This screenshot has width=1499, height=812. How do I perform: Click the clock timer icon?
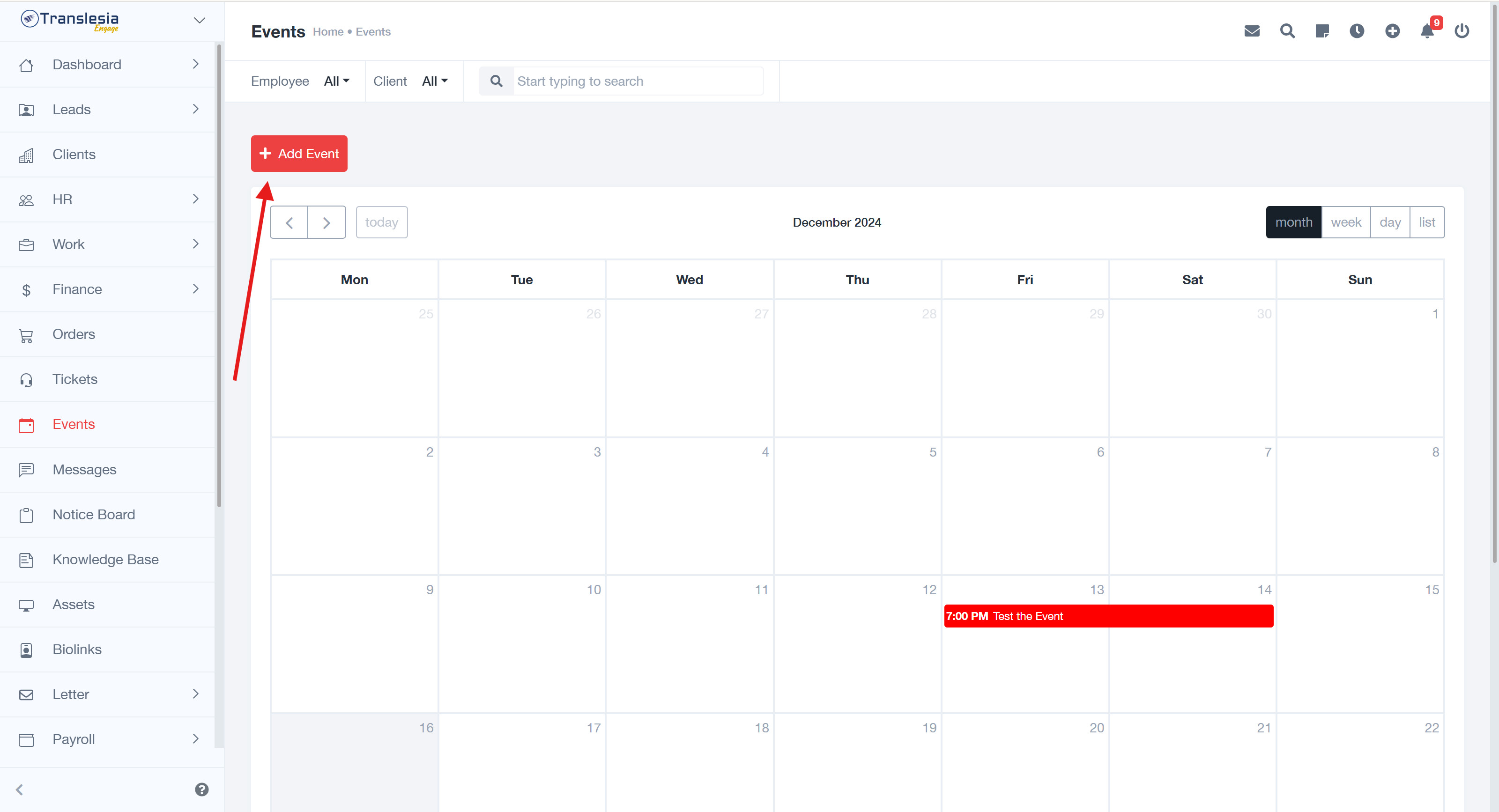[x=1357, y=31]
